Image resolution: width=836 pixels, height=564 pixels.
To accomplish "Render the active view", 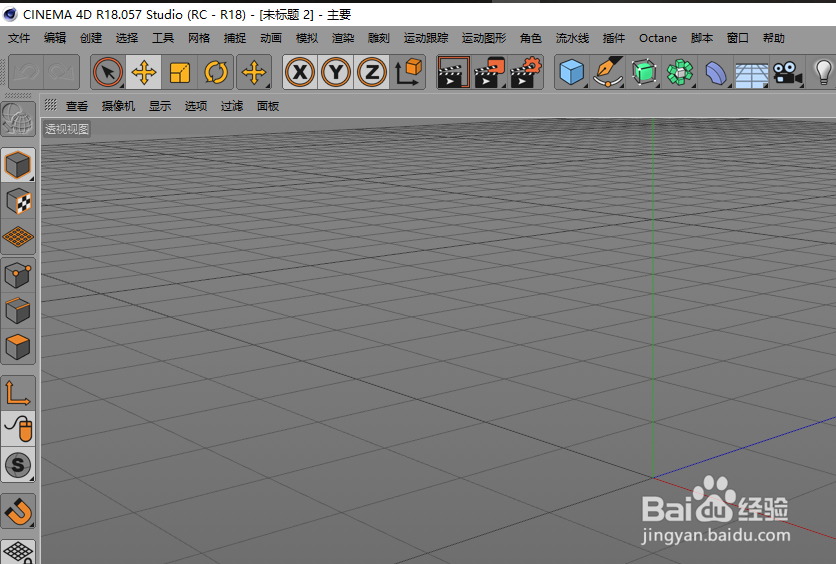I will pyautogui.click(x=453, y=72).
